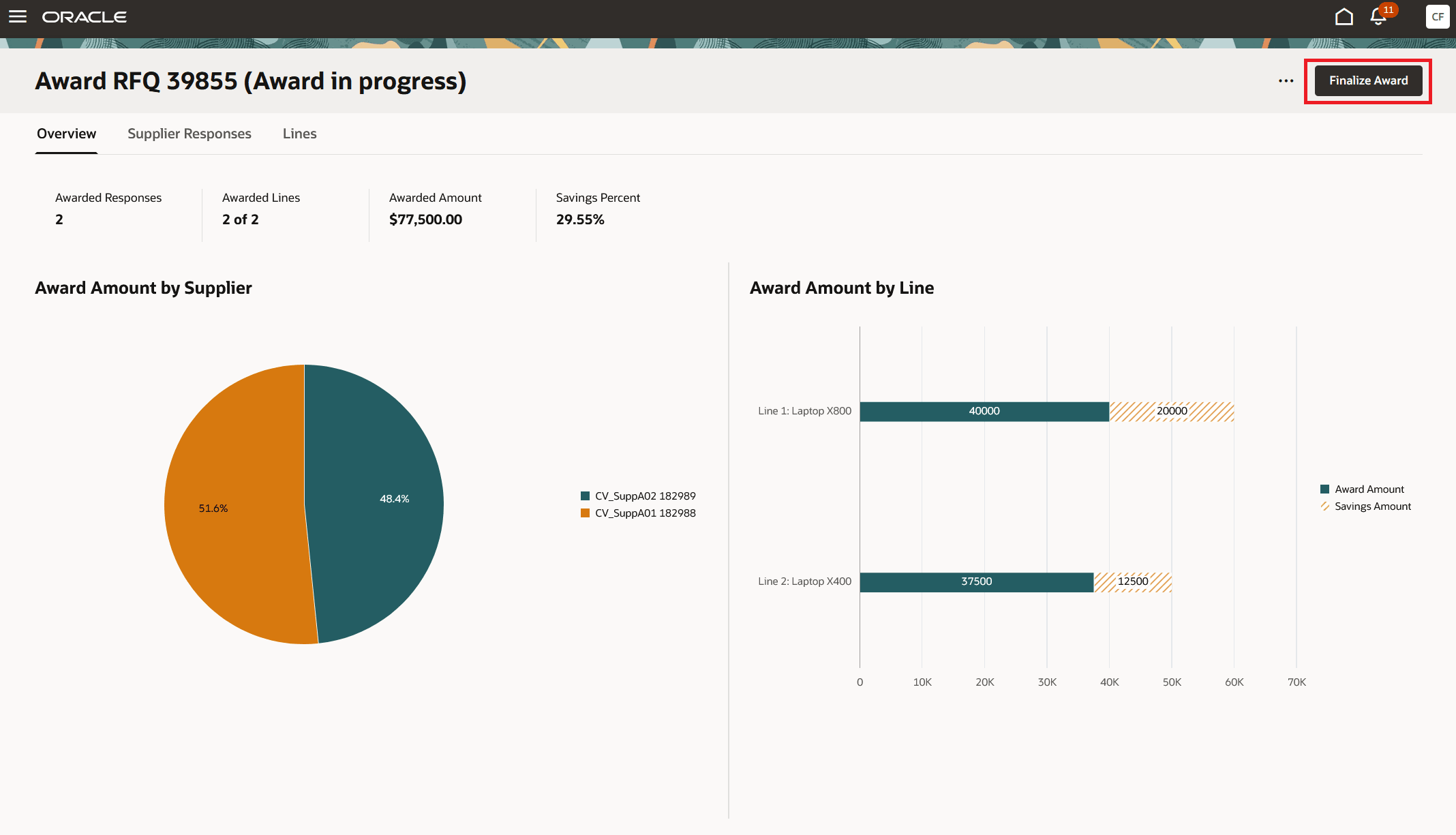Click the Savings Amount legend swatch

(1325, 506)
